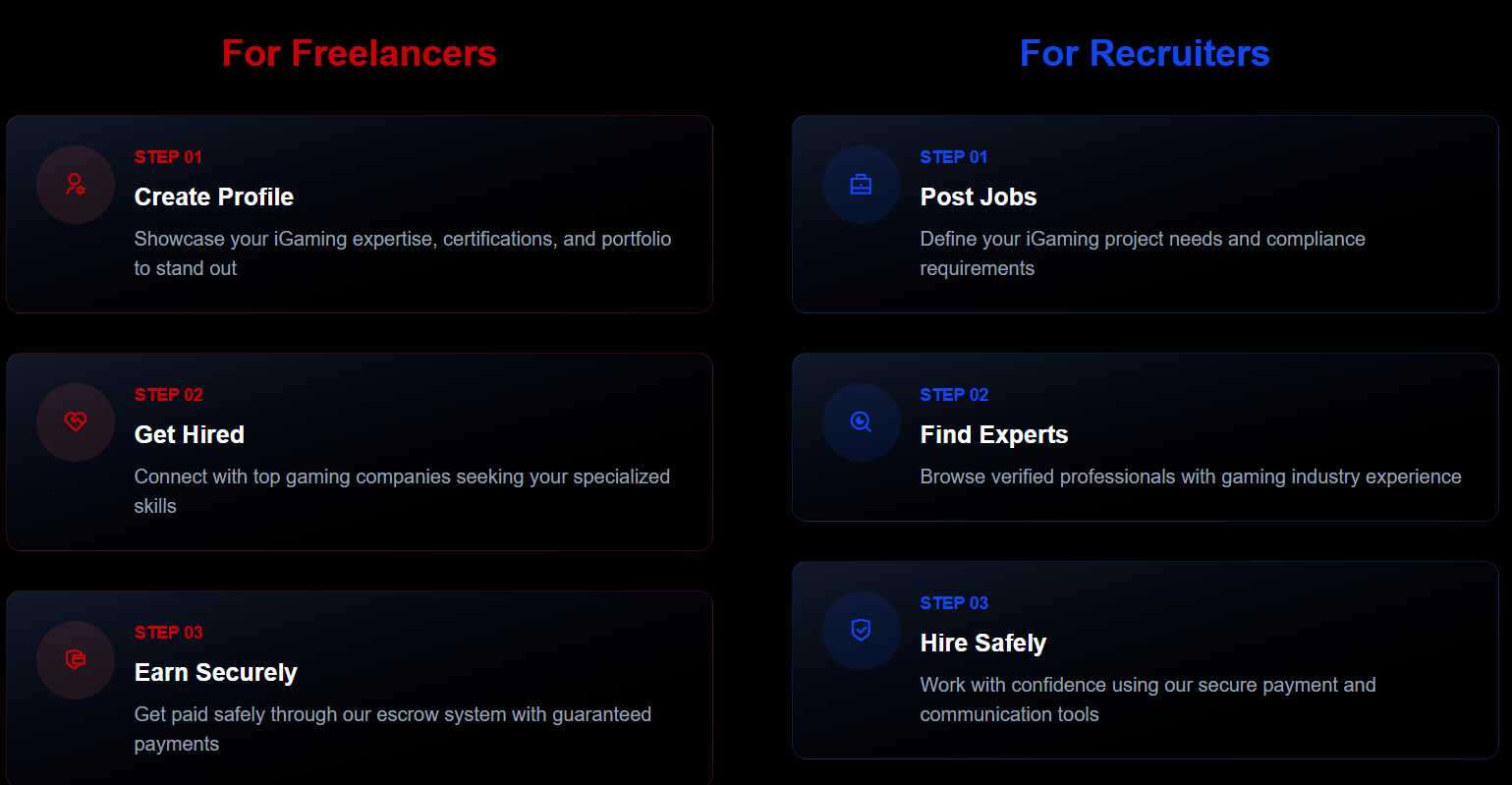Click the Hire Safely shield icon
This screenshot has width=1512, height=785.
(x=861, y=631)
